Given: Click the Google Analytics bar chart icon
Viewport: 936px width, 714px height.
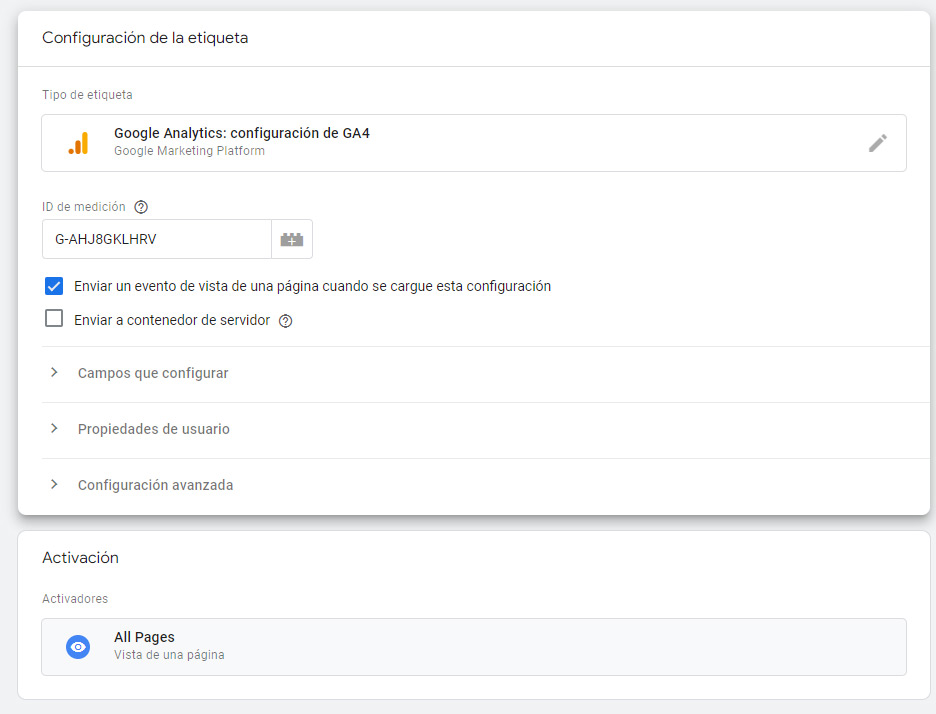Looking at the screenshot, I should [78, 143].
